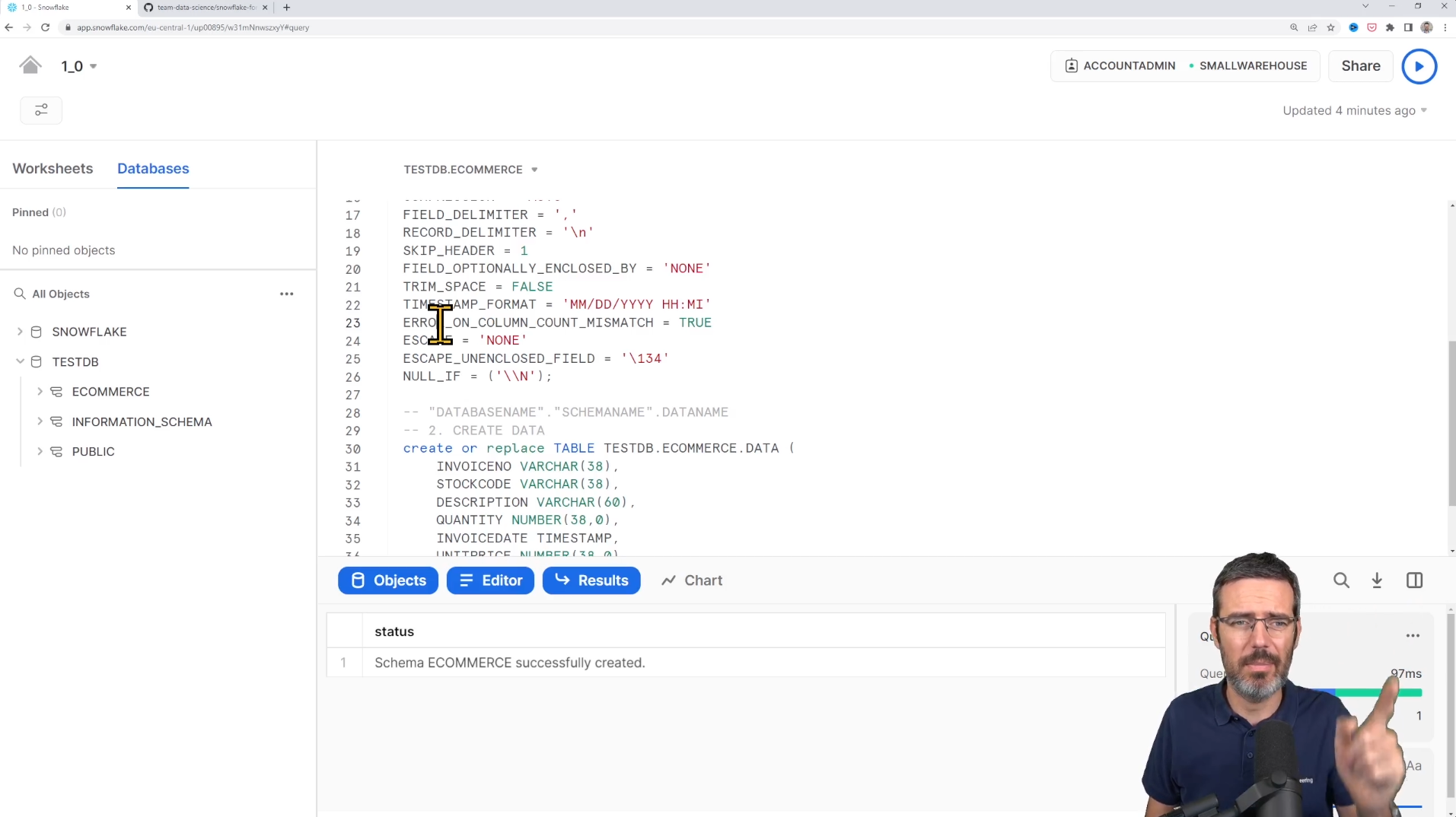Open ACCOUNTADMIN role and warehouse selector
The height and width of the screenshot is (817, 1456).
(1185, 66)
